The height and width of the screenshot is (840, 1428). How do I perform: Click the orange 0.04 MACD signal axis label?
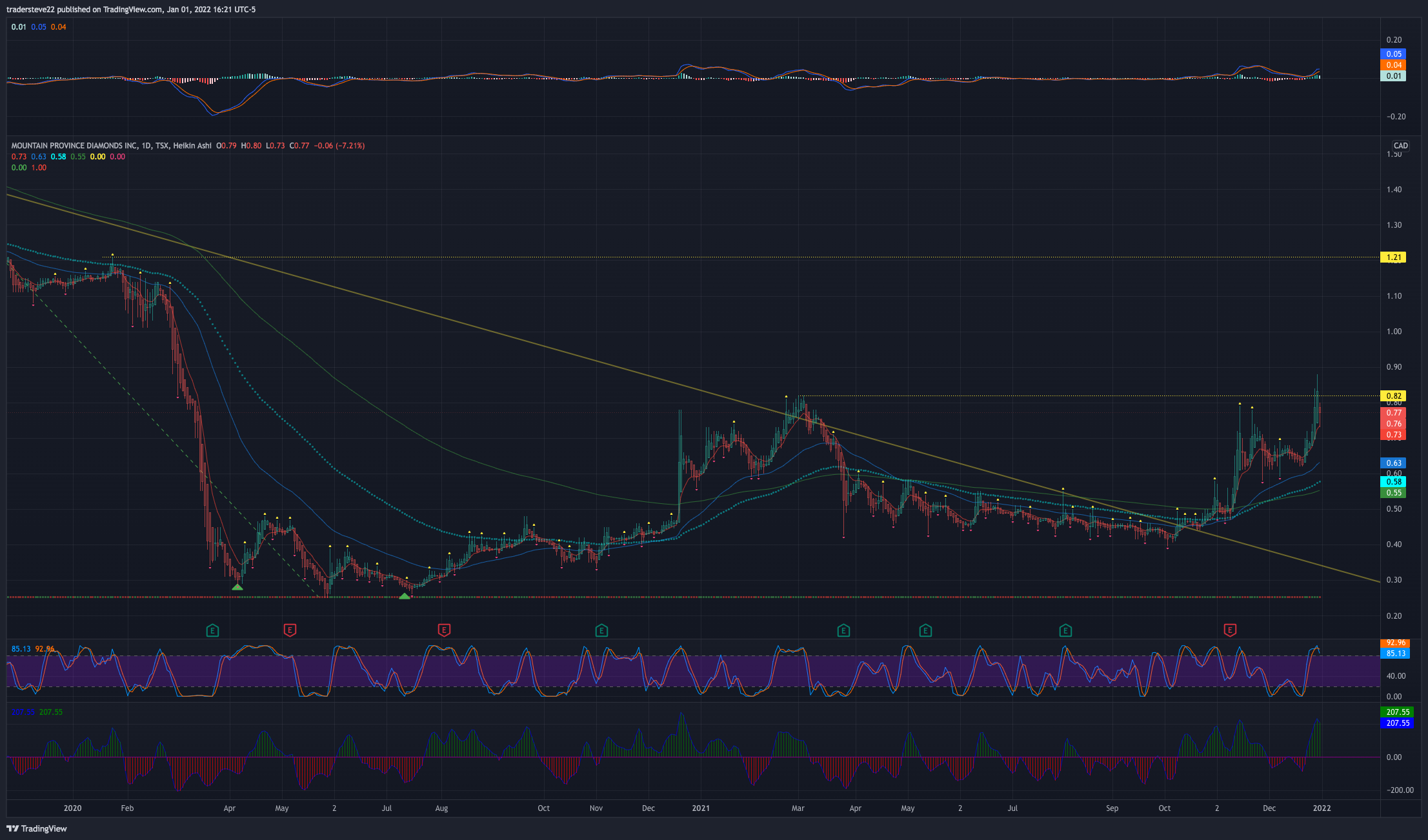click(x=1393, y=65)
